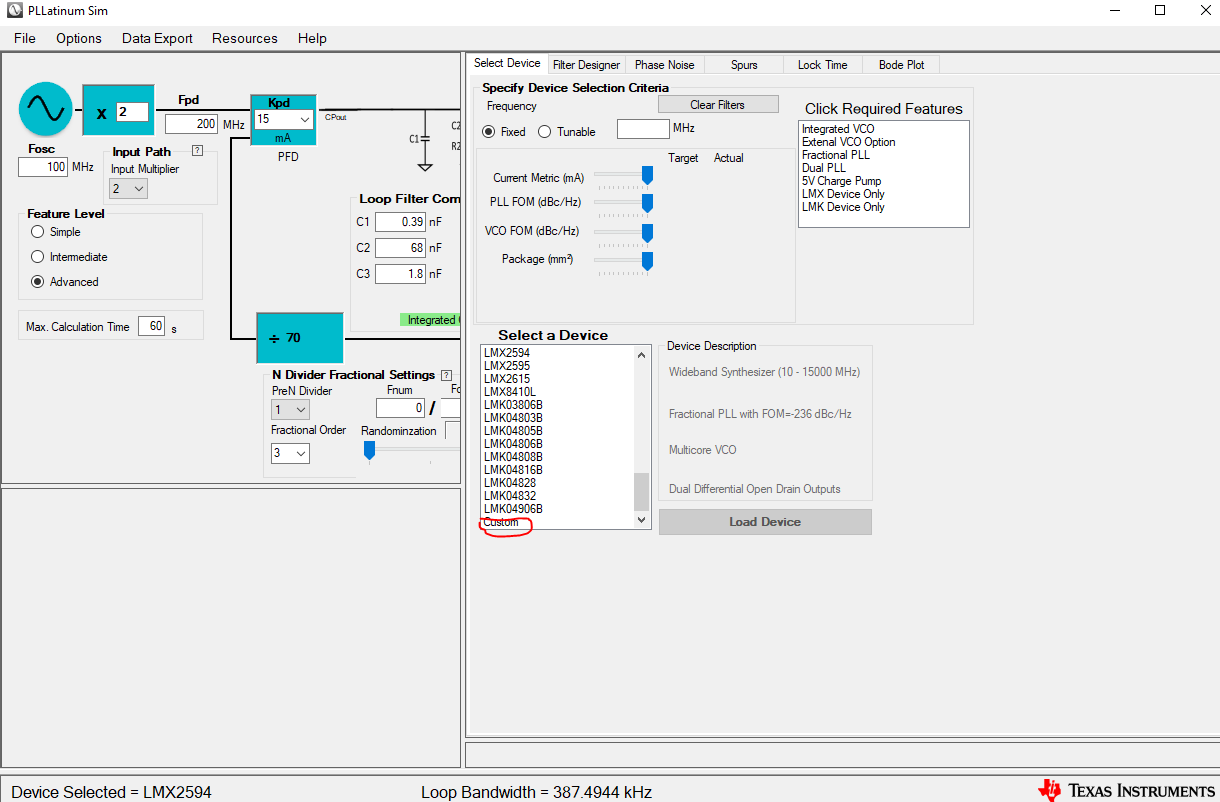Open the Help menu

pyautogui.click(x=312, y=38)
